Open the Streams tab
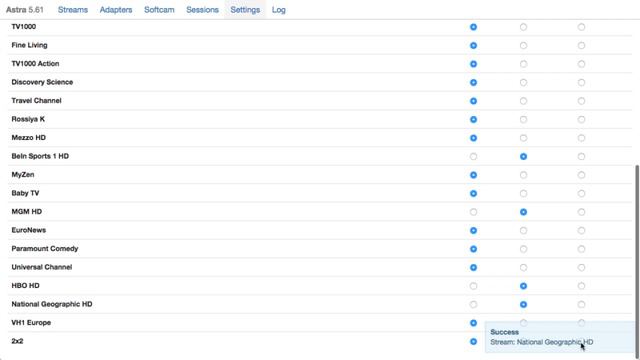Screen dimensions: 640x360 73,10
